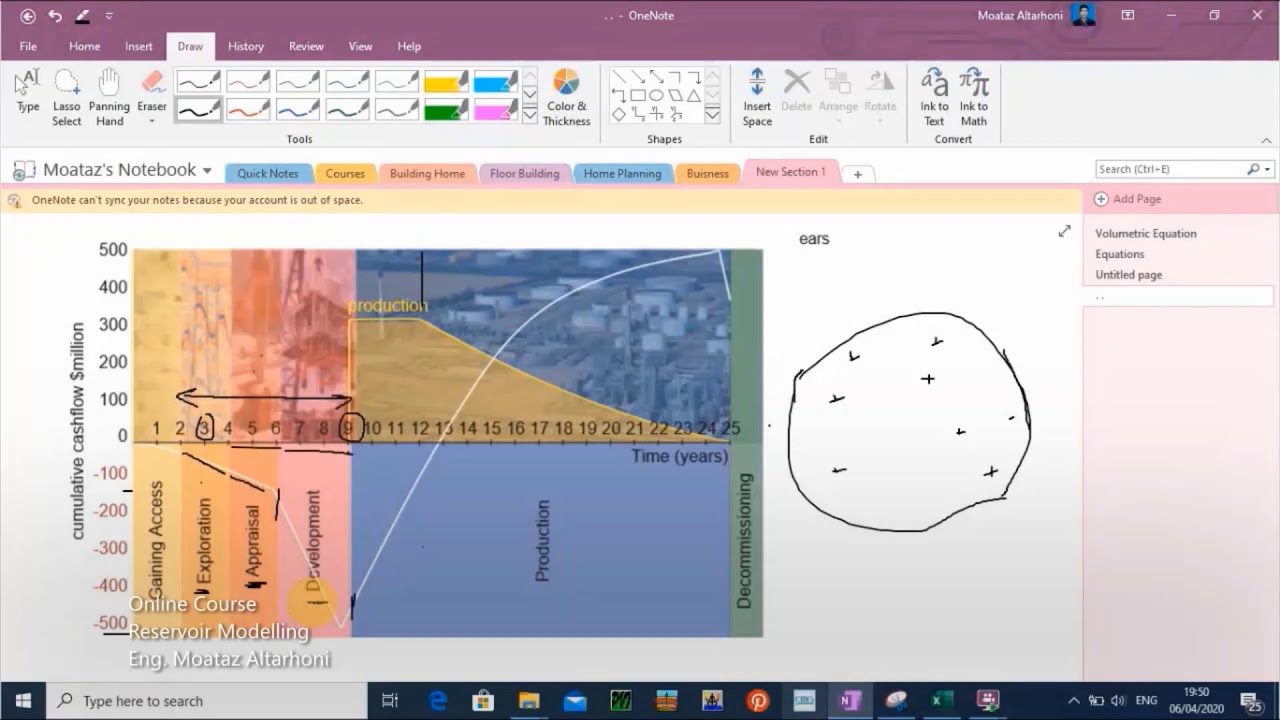Open Color & Thickness settings
Screen dimensions: 1280x720
[x=567, y=98]
